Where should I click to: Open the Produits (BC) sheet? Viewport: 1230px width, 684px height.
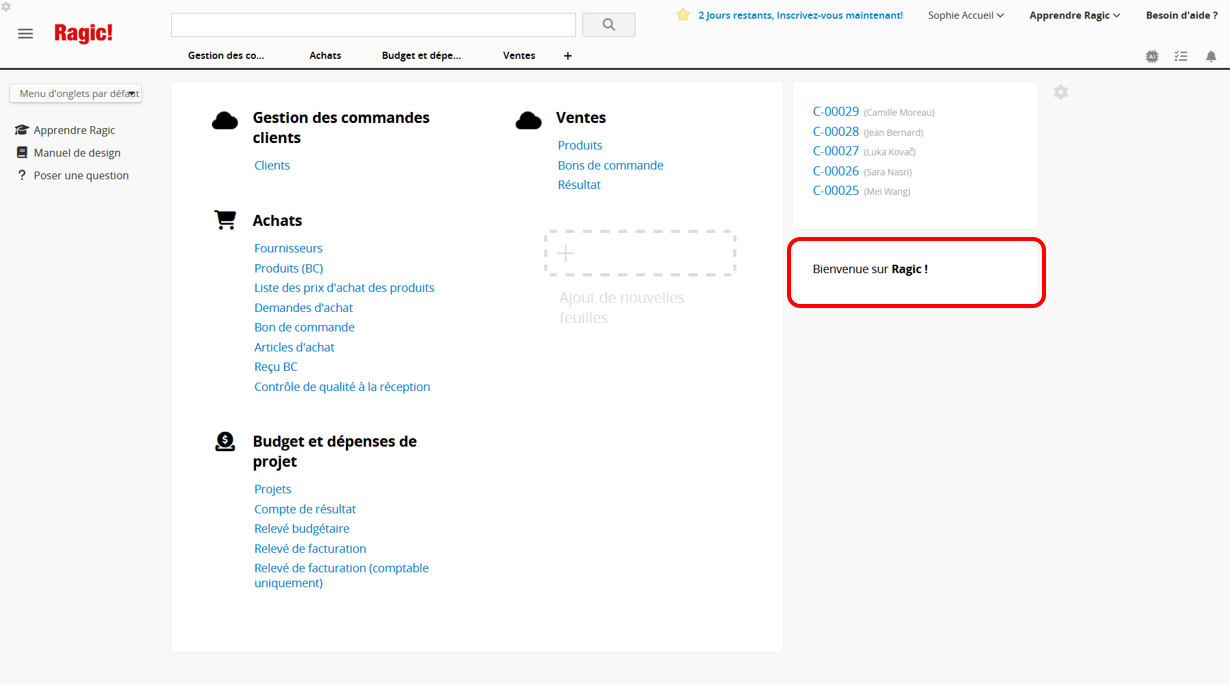pos(288,268)
